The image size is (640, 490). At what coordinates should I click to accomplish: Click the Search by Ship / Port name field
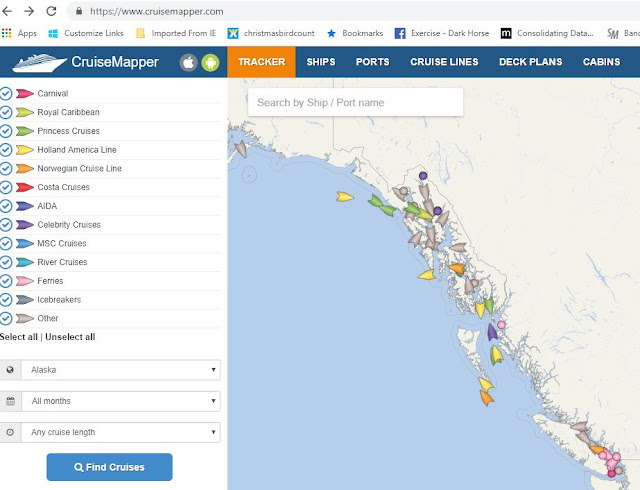356,102
